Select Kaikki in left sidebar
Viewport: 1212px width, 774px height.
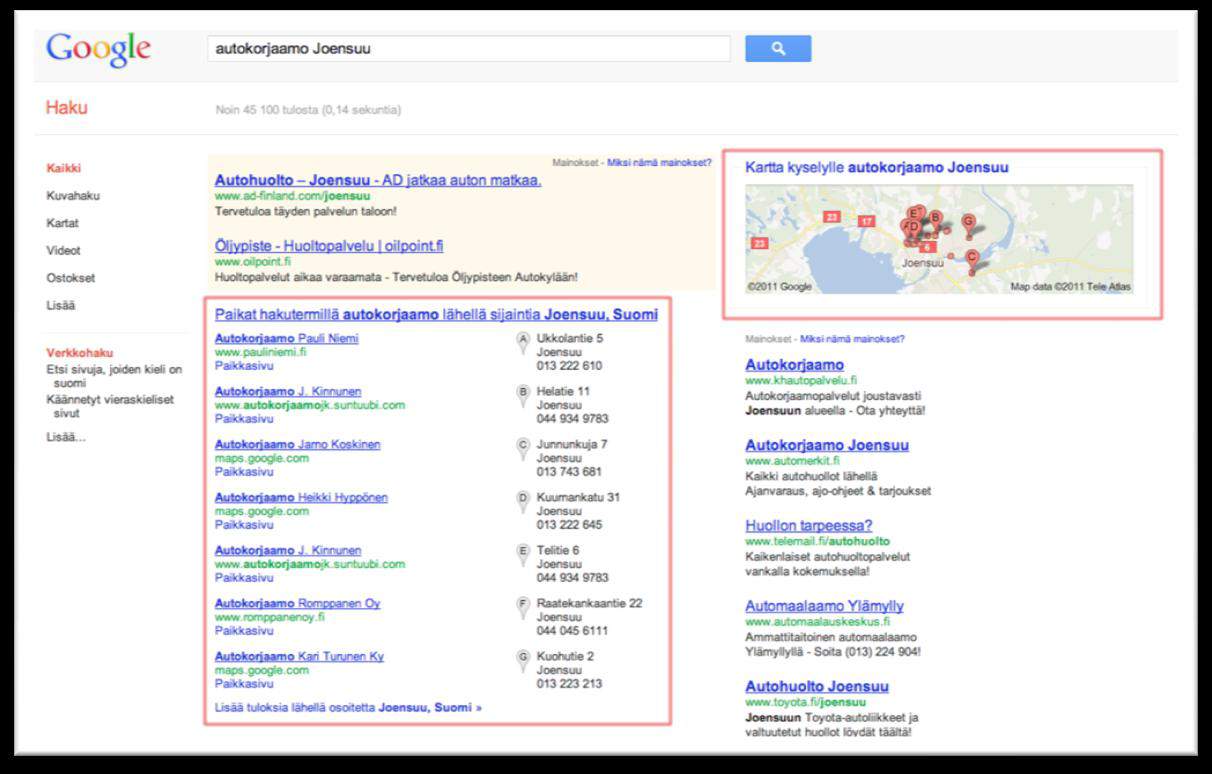click(x=63, y=168)
